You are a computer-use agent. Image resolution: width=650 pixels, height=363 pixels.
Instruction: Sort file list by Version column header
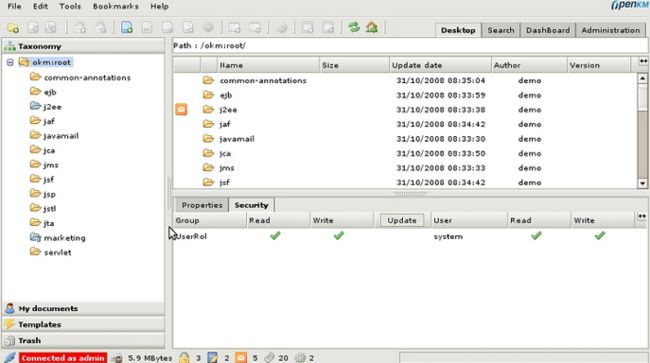click(x=598, y=65)
